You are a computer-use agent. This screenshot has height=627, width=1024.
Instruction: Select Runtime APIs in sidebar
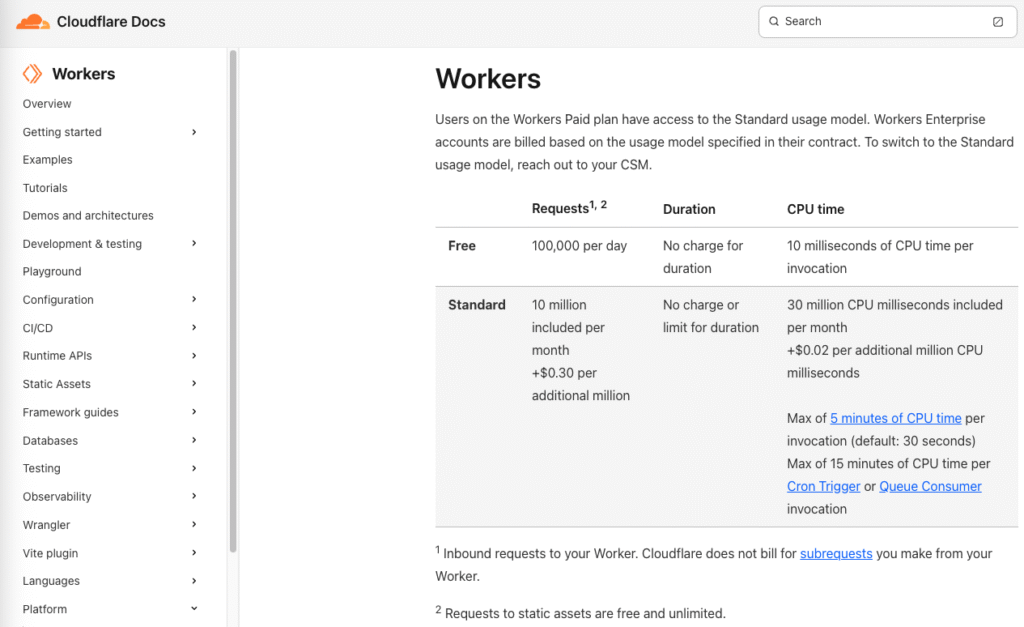point(57,356)
